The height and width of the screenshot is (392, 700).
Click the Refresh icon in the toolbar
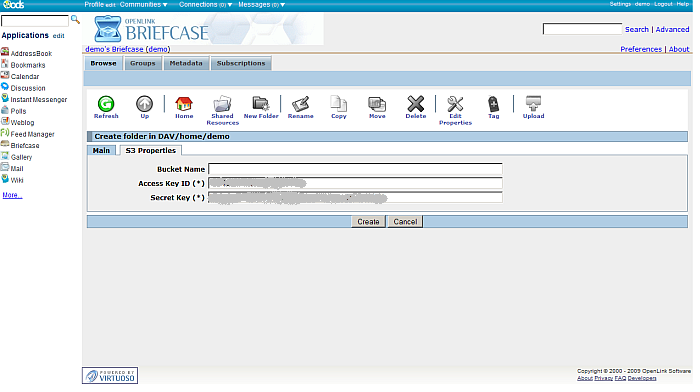[106, 104]
